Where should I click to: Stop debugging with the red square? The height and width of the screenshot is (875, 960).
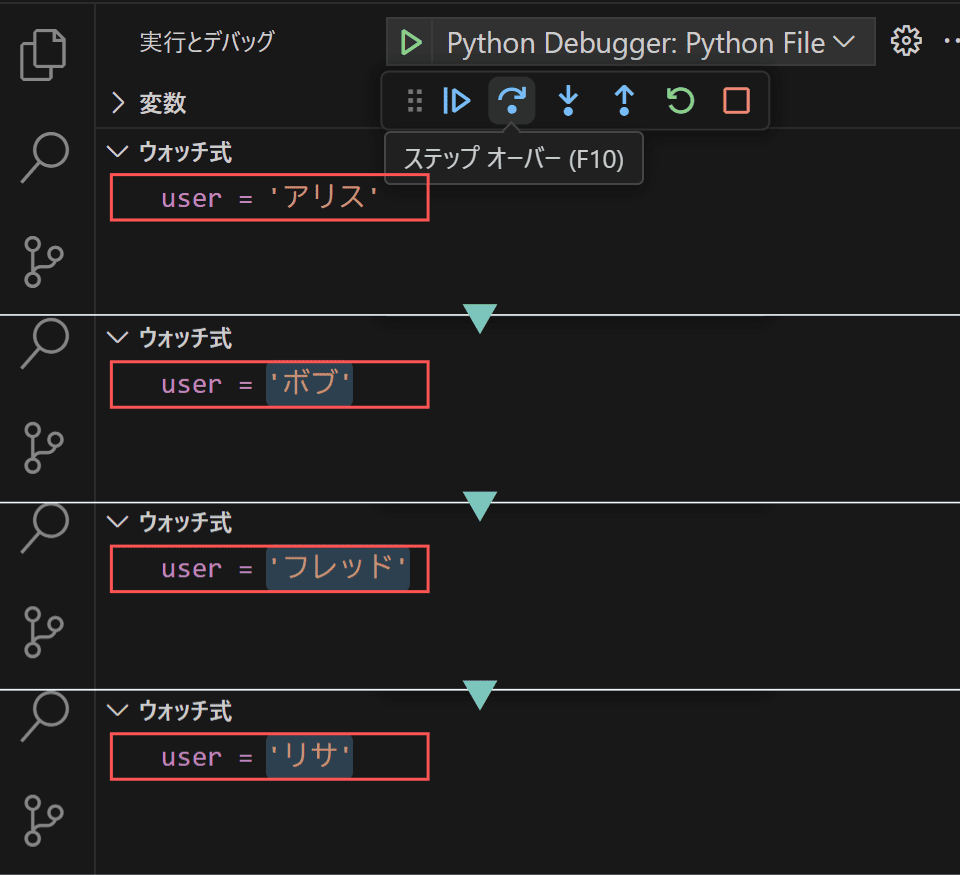tap(736, 100)
